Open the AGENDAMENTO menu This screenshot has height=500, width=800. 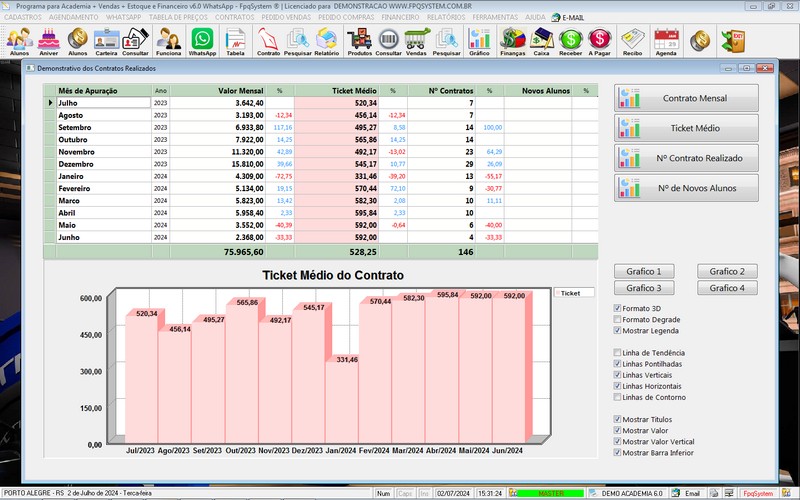(x=73, y=17)
